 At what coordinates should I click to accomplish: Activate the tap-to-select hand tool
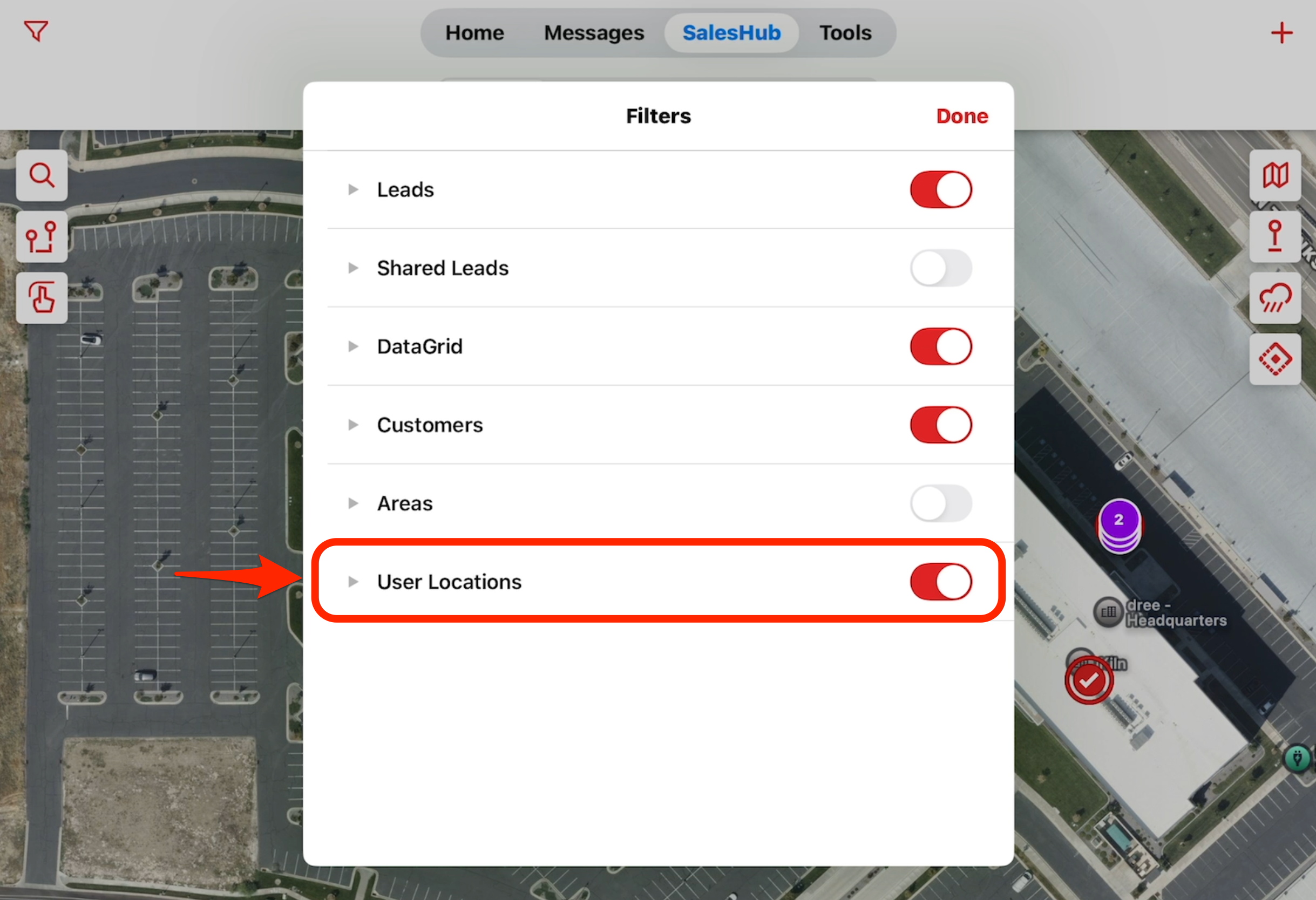point(42,298)
